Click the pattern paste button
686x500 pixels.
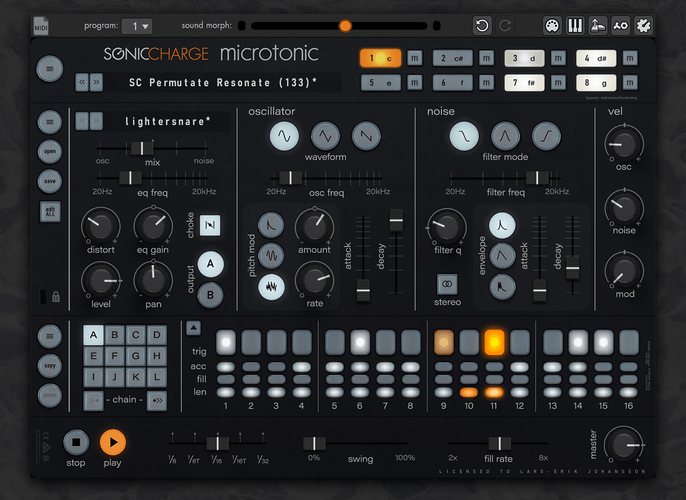[50, 395]
